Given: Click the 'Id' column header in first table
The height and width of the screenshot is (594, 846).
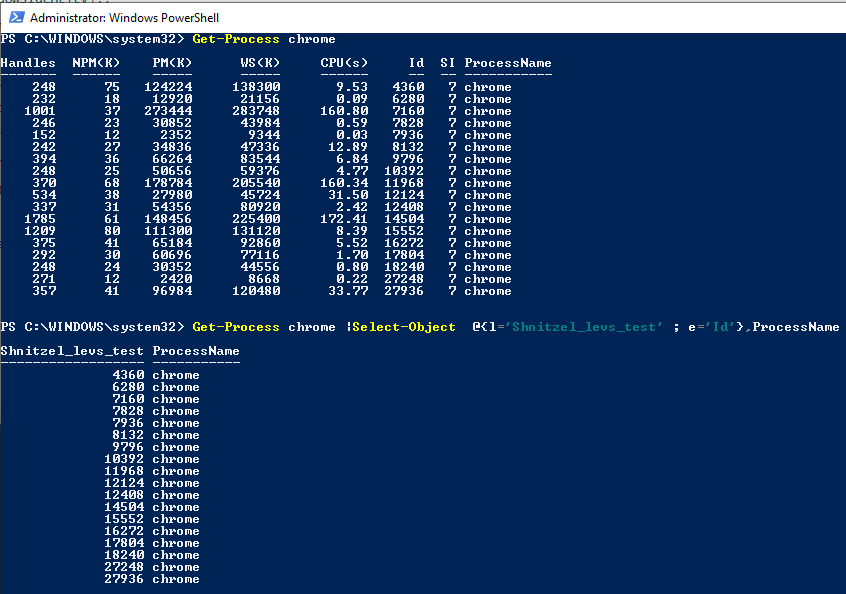Looking at the screenshot, I should [416, 63].
